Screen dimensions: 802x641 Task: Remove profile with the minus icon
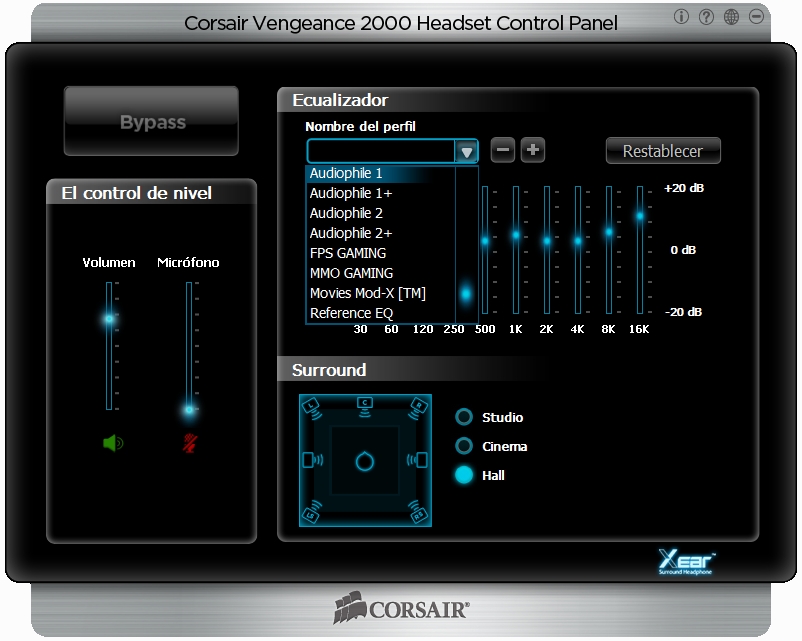click(x=504, y=151)
